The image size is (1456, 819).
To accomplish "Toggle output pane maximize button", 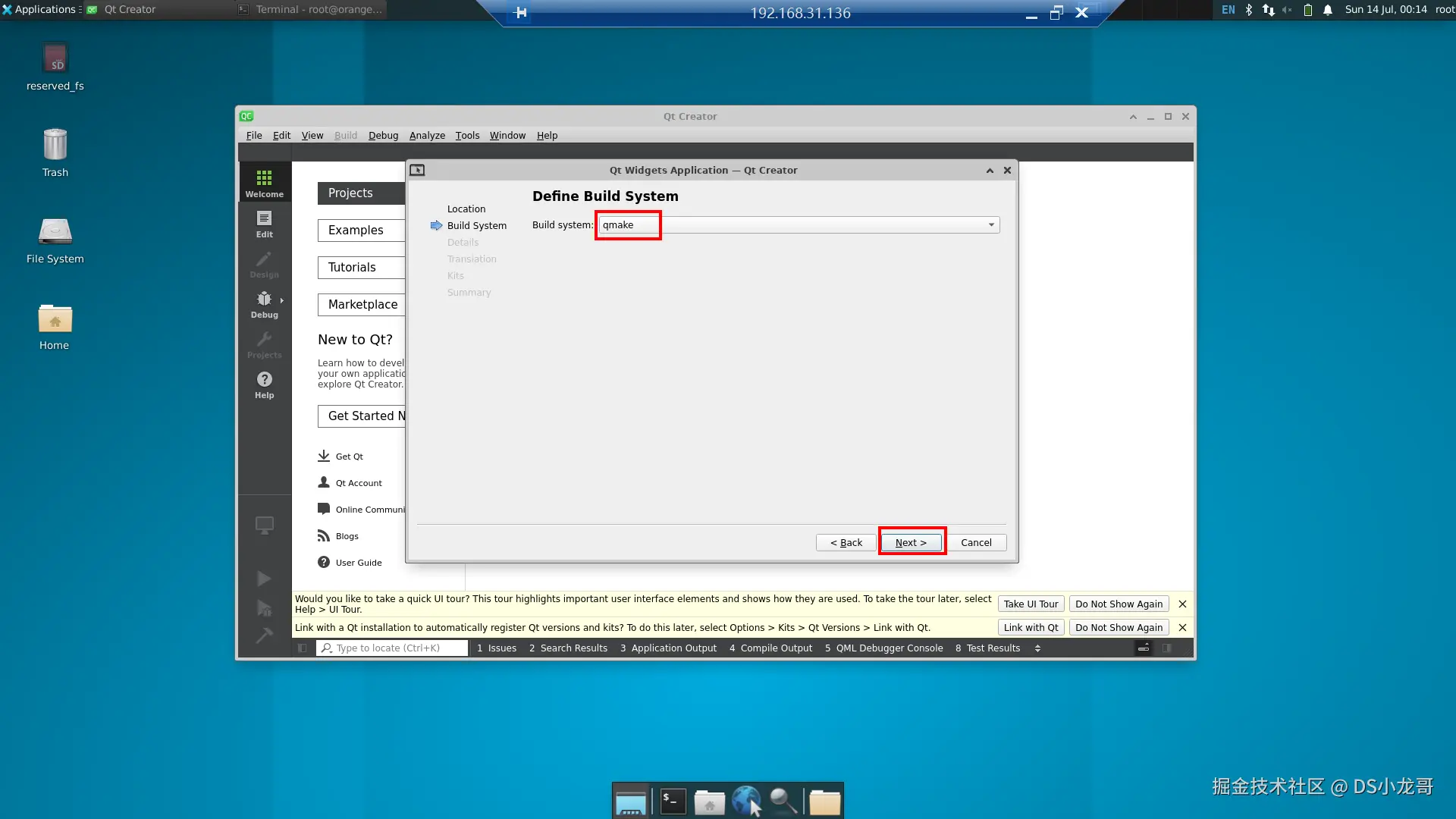I will coord(1144,648).
